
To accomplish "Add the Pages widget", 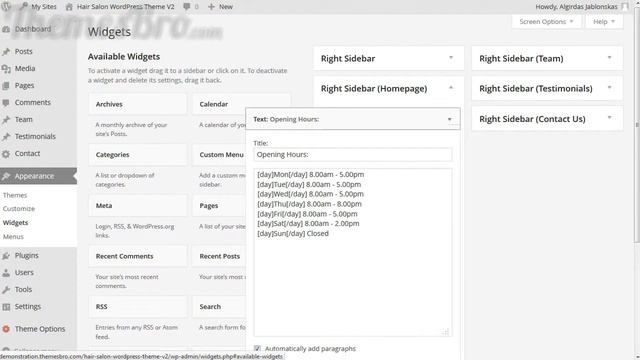I will 219,205.
